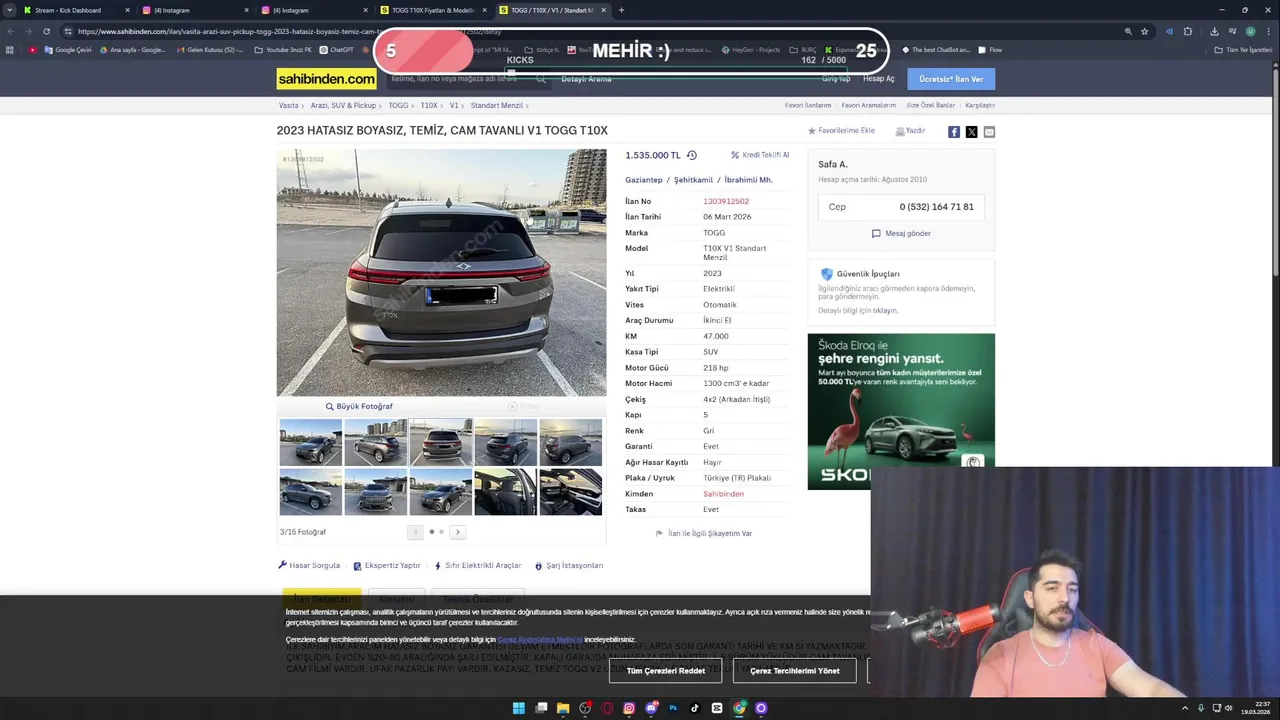Click Şehitkamil district link
This screenshot has width=1280, height=720.
pos(693,180)
